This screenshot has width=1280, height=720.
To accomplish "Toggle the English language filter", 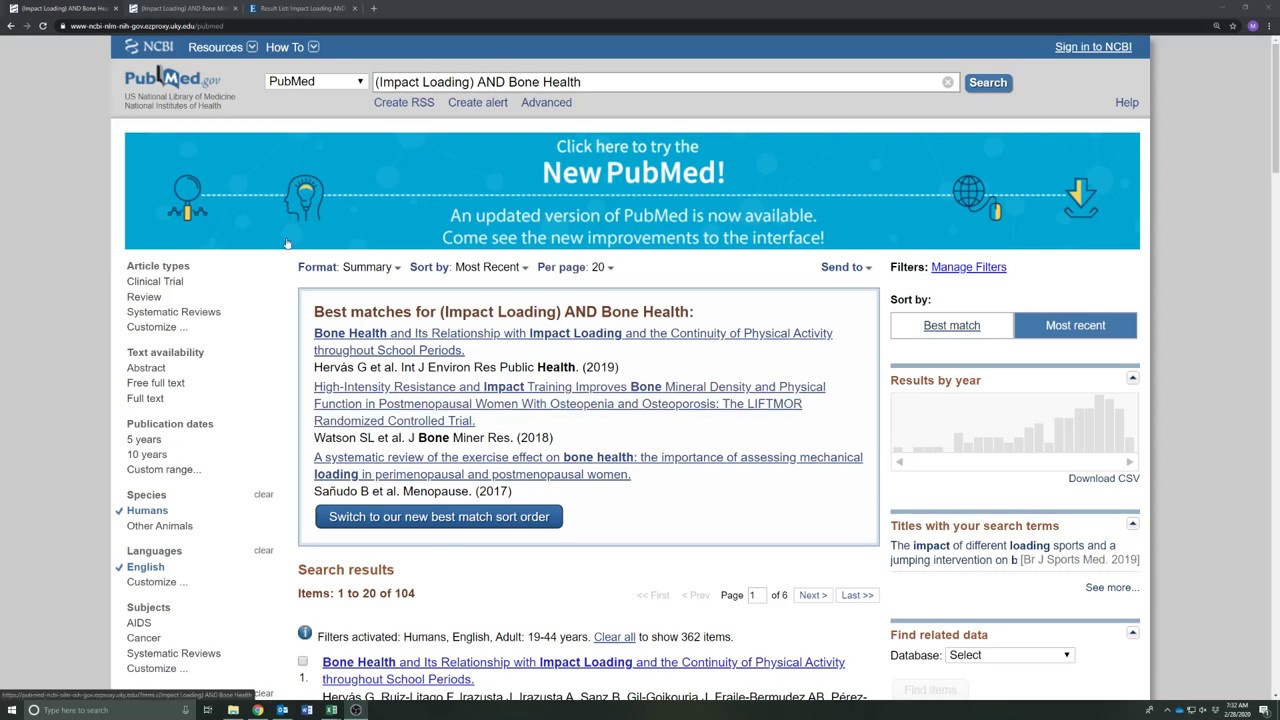I will click(x=145, y=567).
